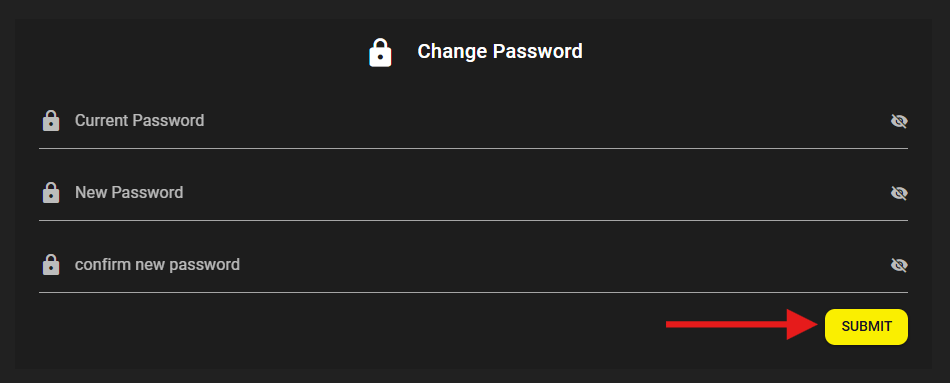The width and height of the screenshot is (950, 383).
Task: Reveal the New Password using the eye icon
Action: 899,193
